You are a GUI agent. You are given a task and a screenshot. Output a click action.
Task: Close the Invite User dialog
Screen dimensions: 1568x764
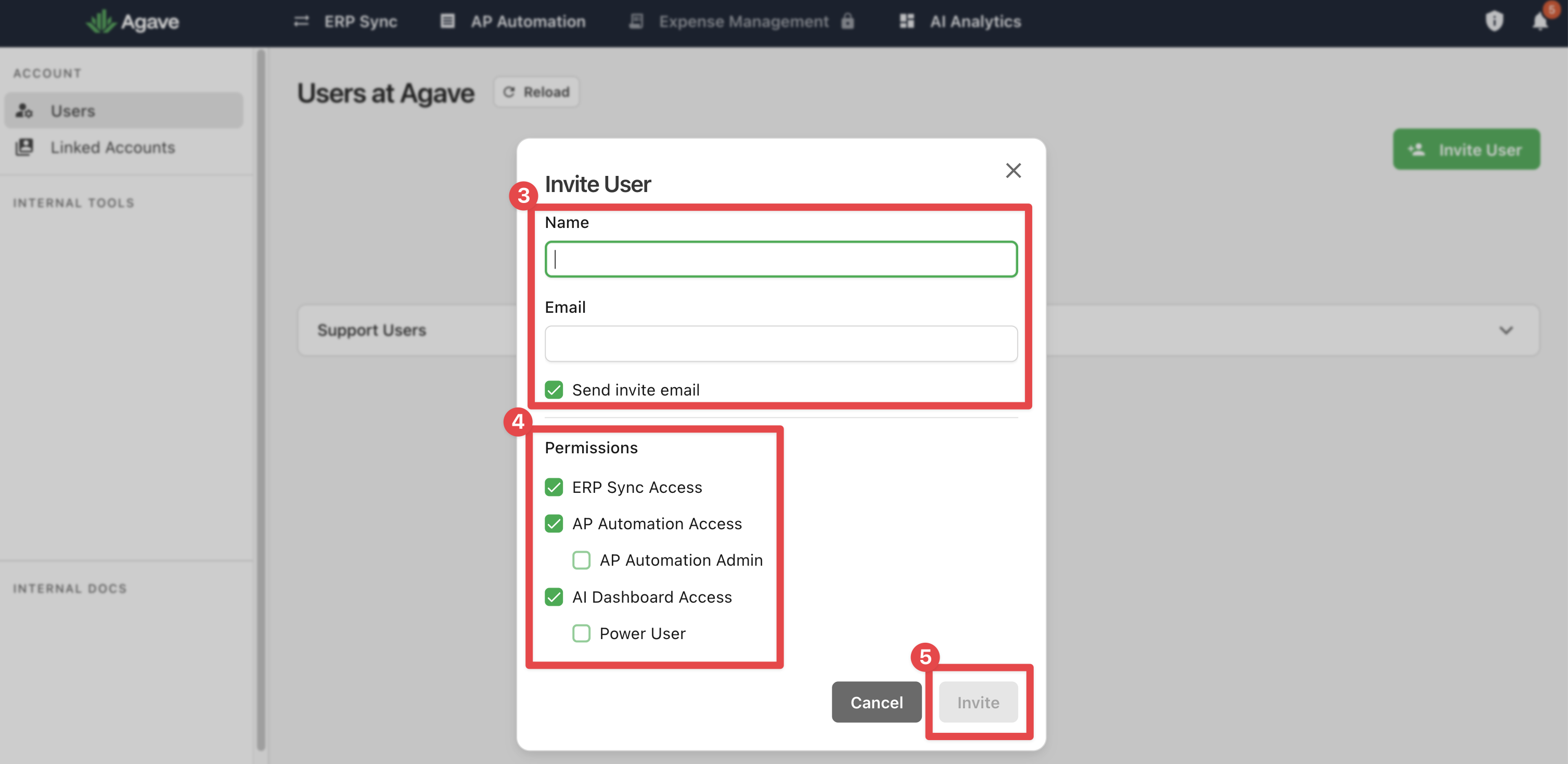coord(1013,171)
